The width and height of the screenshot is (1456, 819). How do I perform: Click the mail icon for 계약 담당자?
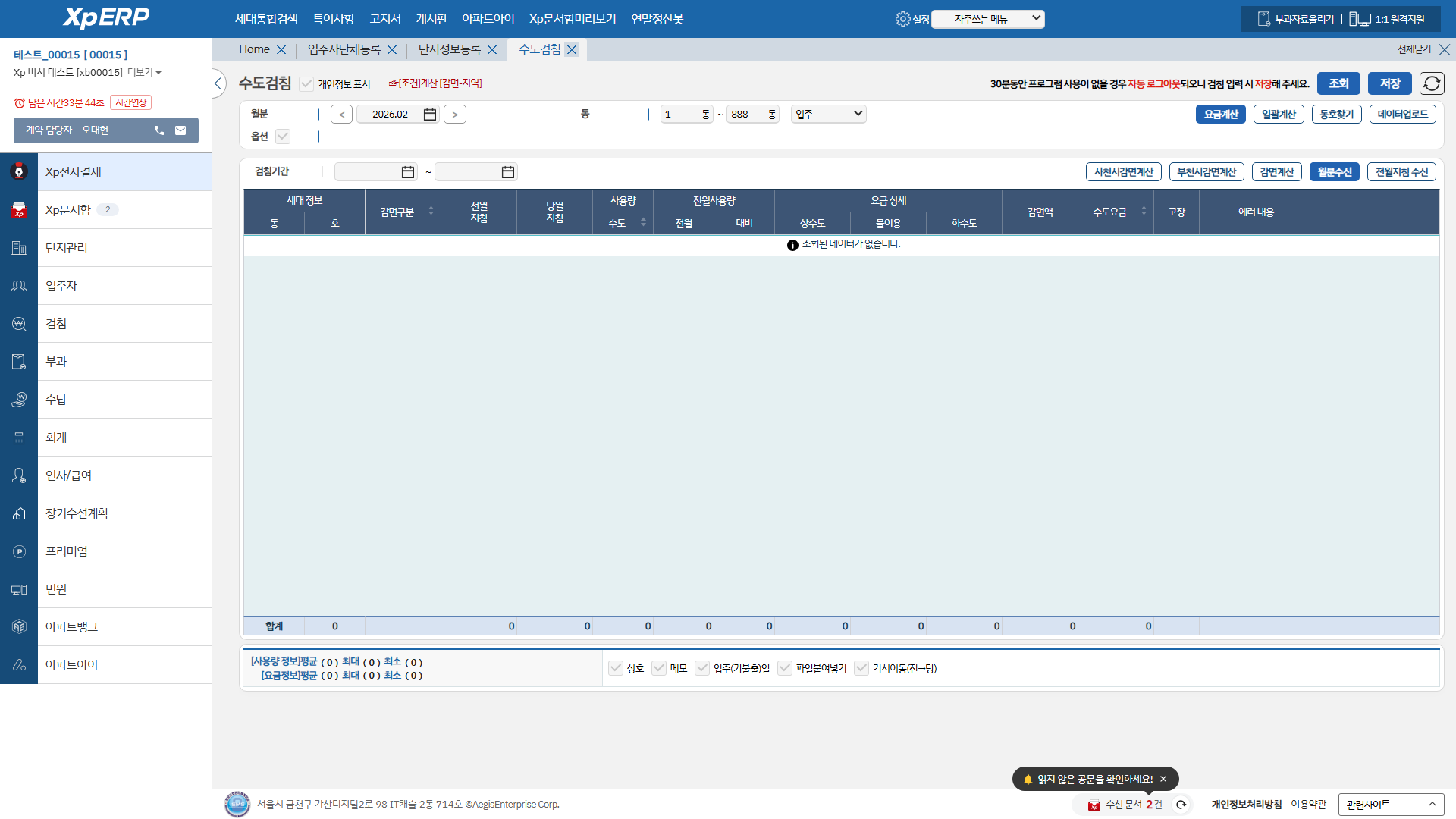coord(180,130)
